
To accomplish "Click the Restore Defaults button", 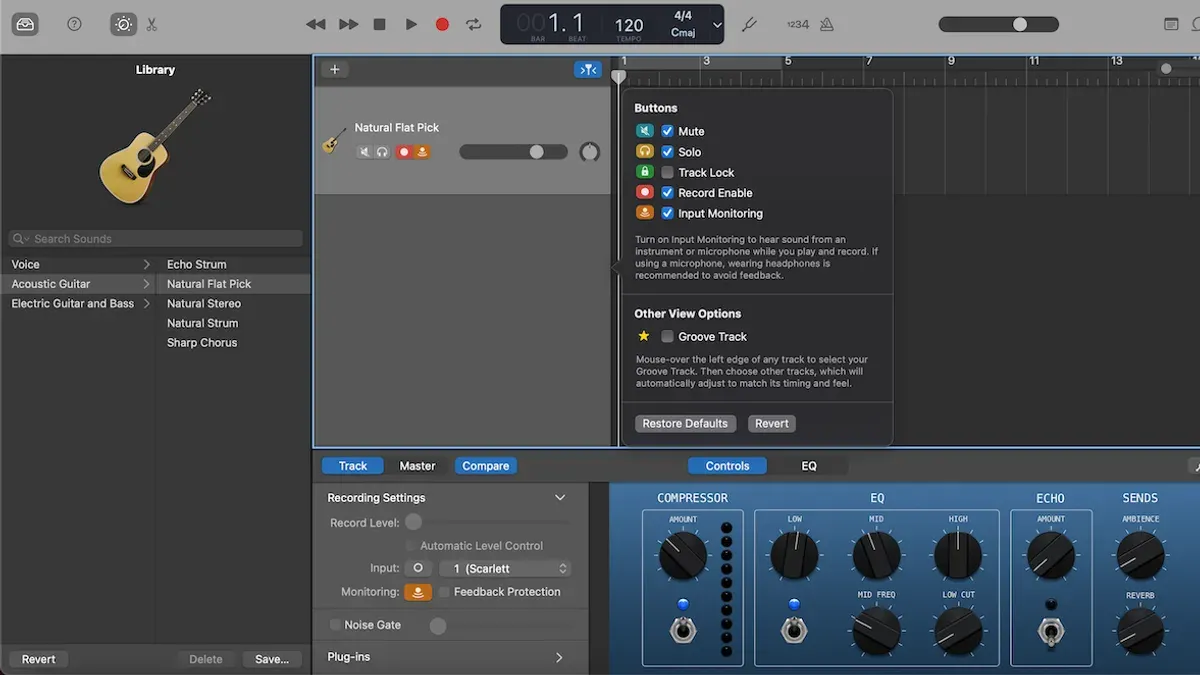I will coord(685,424).
